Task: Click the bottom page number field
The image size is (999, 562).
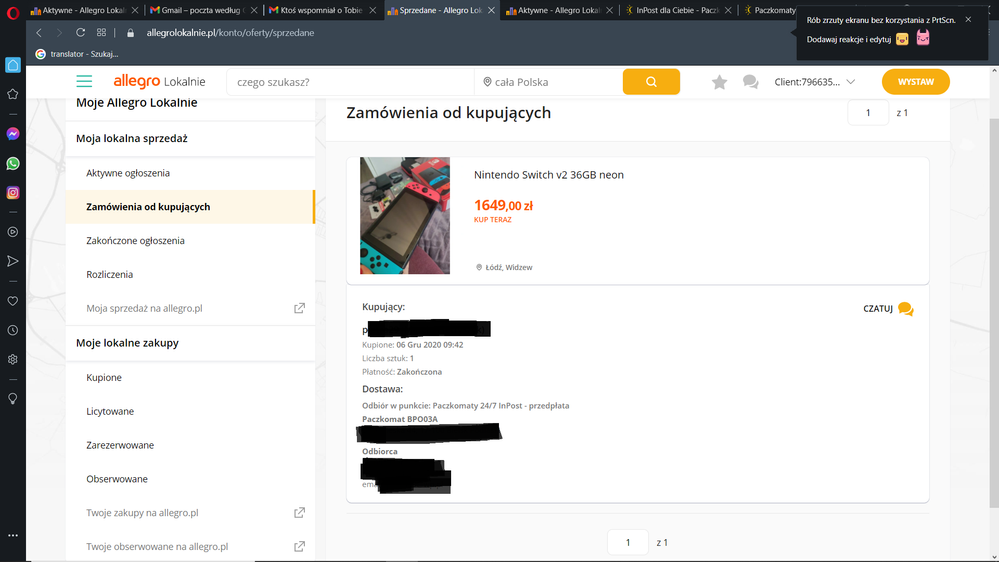Action: pos(628,543)
